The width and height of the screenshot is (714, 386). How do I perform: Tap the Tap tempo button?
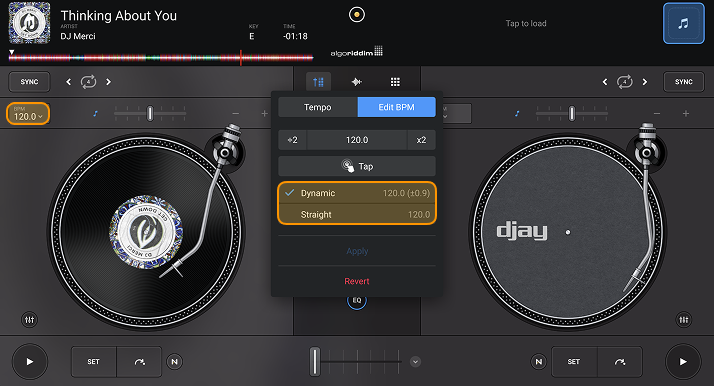coord(357,166)
